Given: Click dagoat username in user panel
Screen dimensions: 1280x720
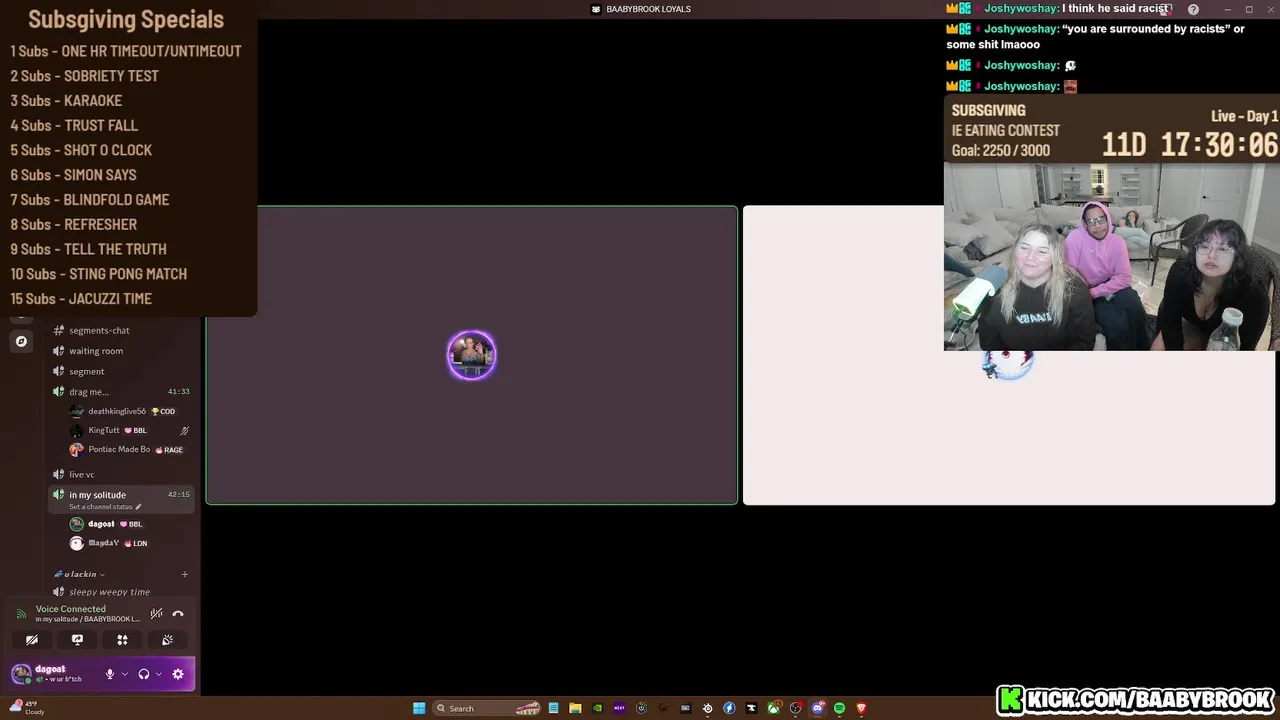Looking at the screenshot, I should [x=50, y=669].
